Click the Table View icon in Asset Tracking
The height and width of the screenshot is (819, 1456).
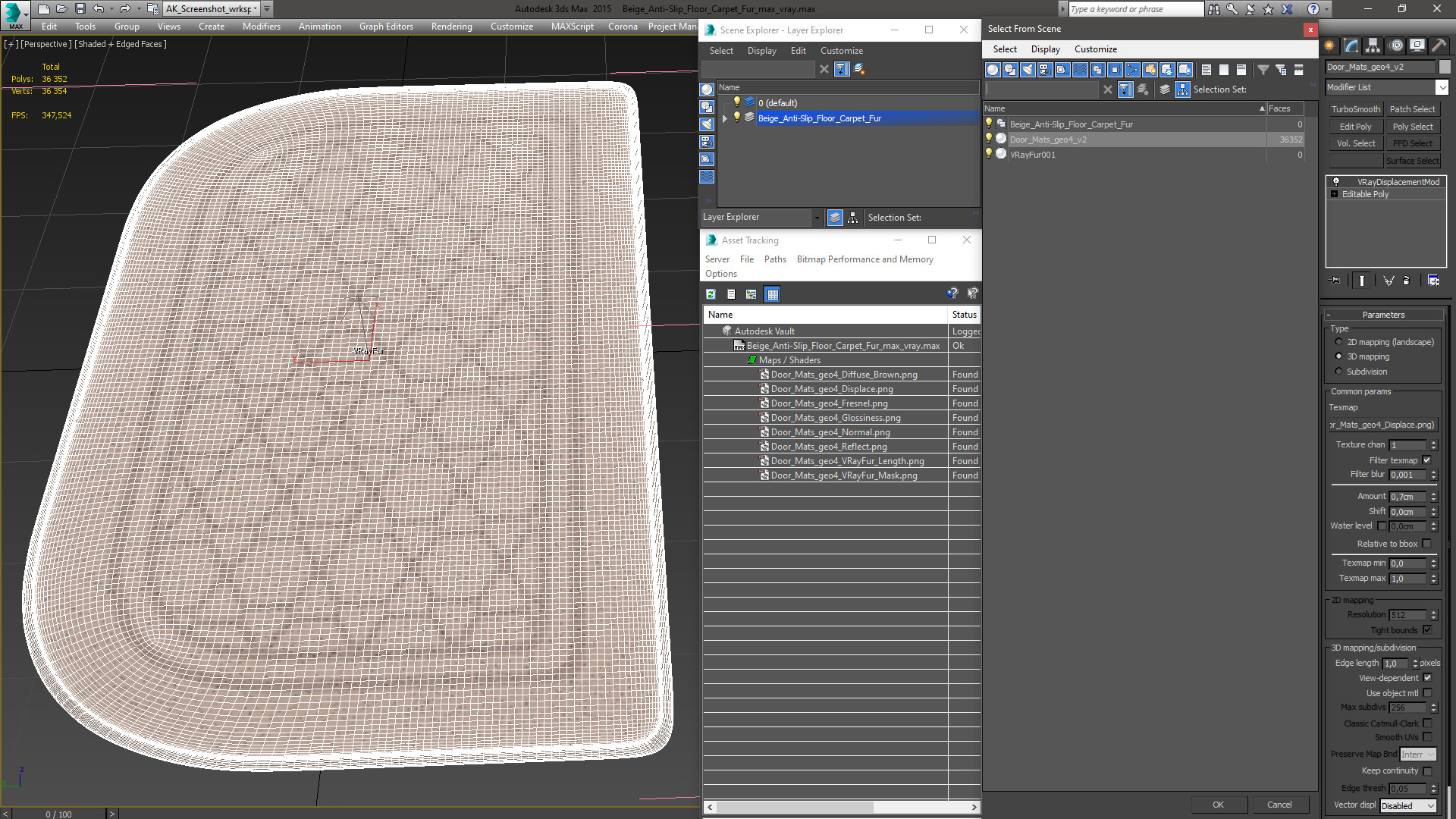772,294
